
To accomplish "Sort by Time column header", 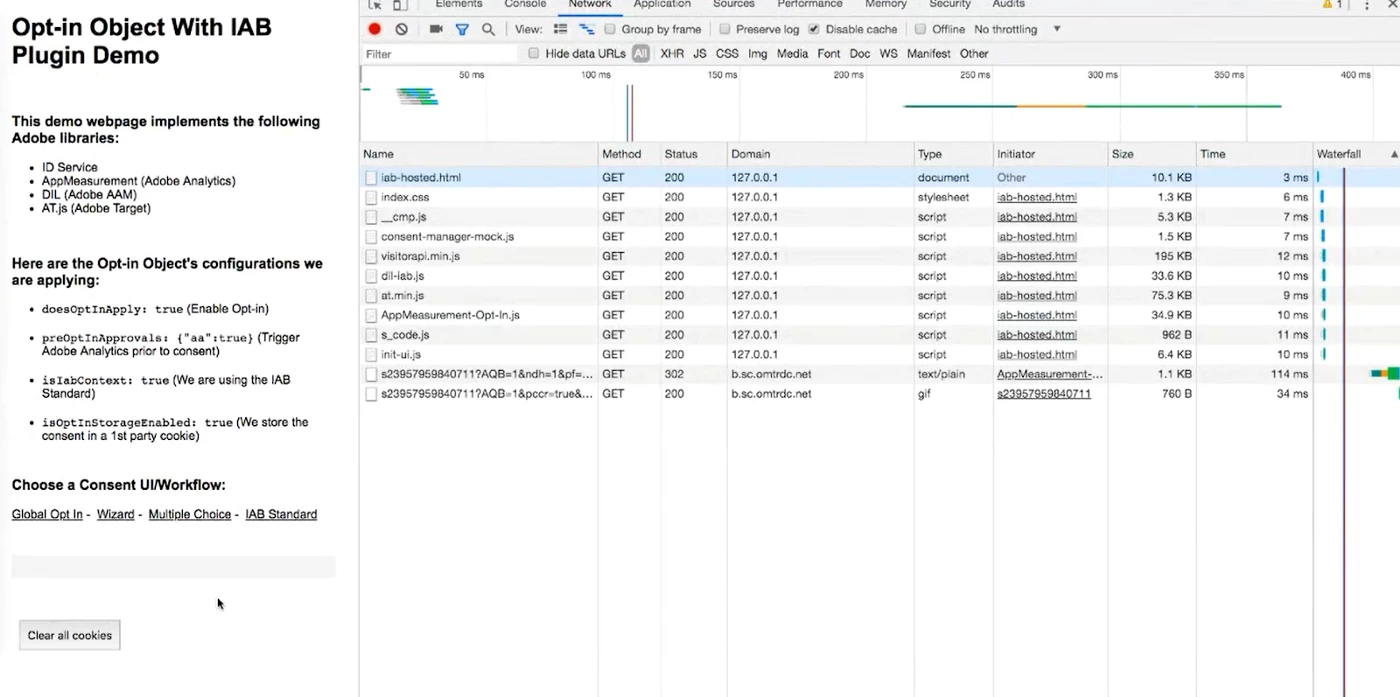I will [x=1254, y=155].
